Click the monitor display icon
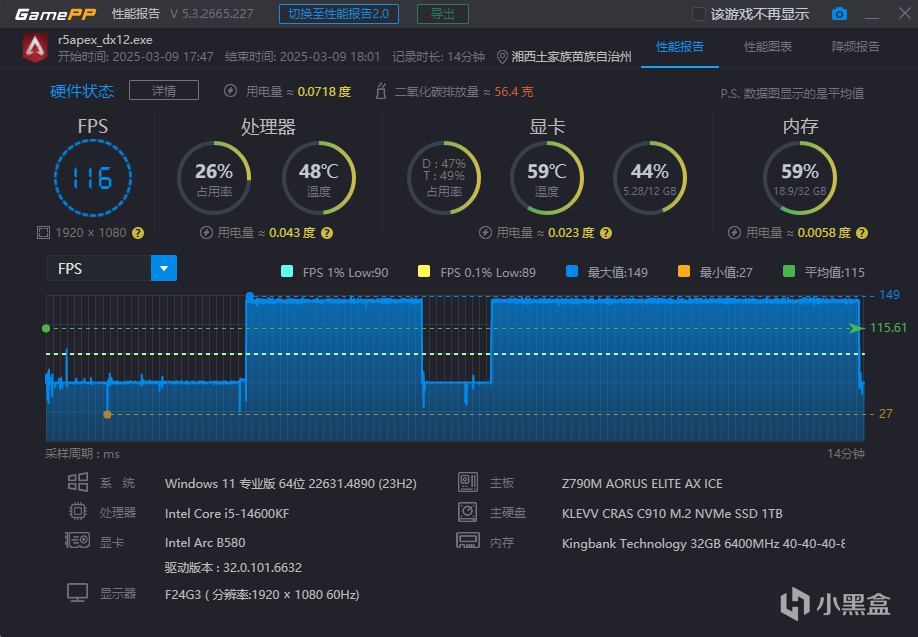Image resolution: width=918 pixels, height=637 pixels. point(77,593)
